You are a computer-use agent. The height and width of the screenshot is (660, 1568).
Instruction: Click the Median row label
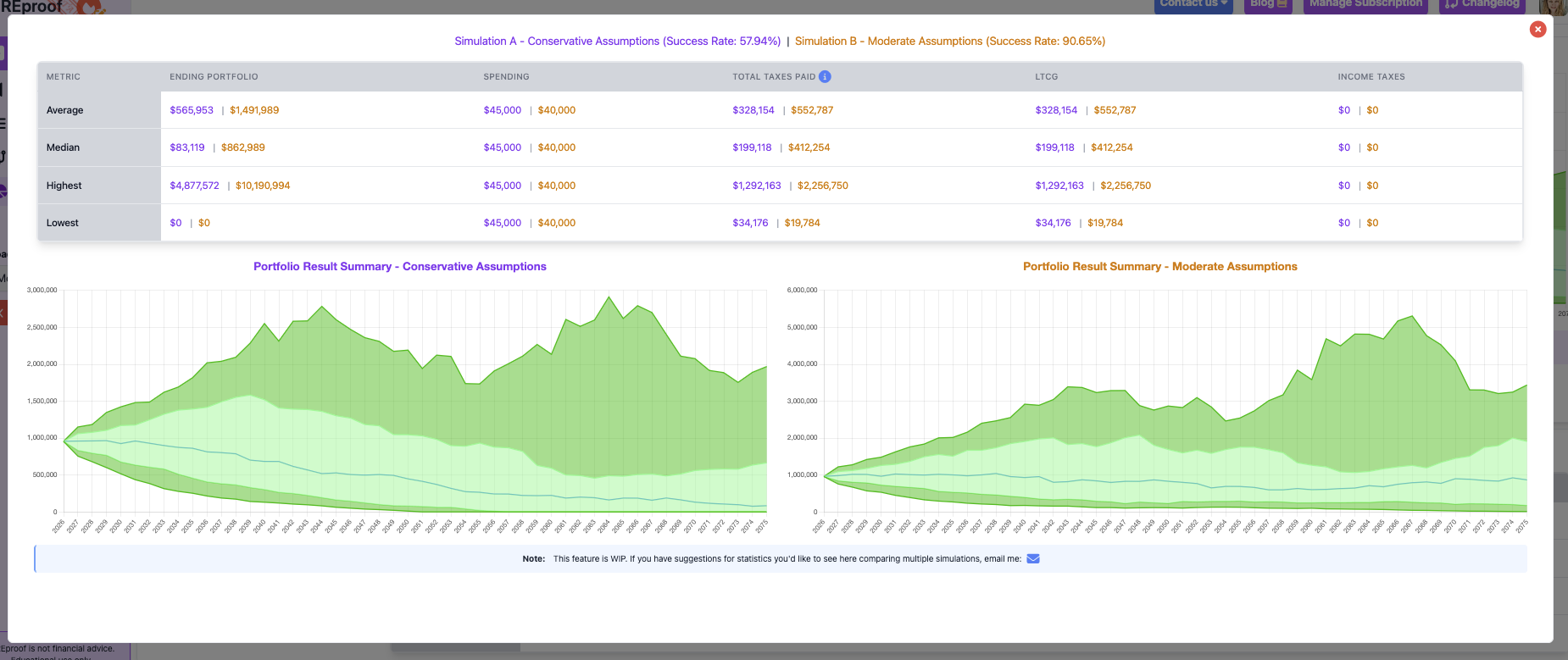pyautogui.click(x=63, y=147)
